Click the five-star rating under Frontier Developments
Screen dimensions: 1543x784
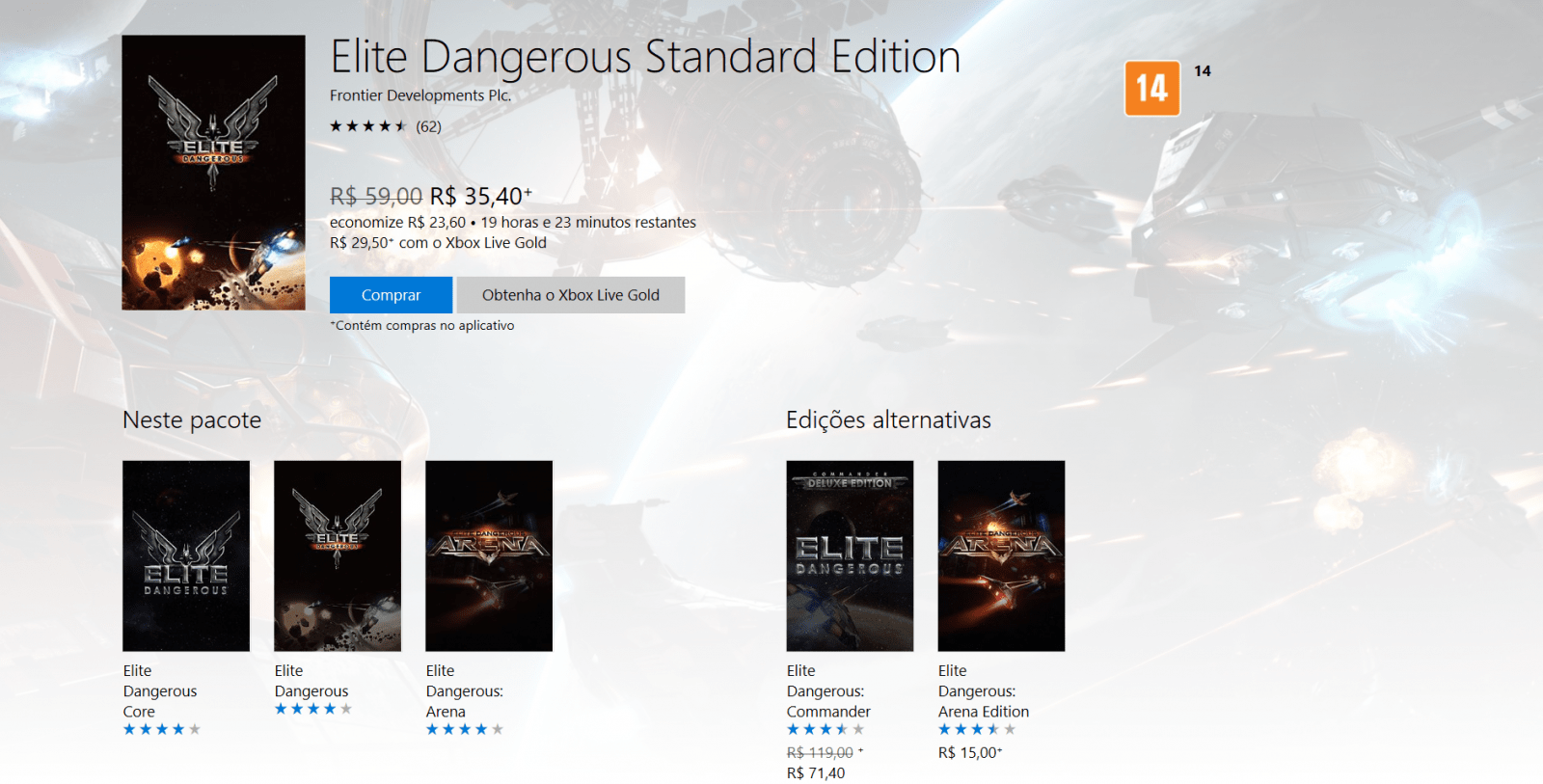click(x=368, y=126)
